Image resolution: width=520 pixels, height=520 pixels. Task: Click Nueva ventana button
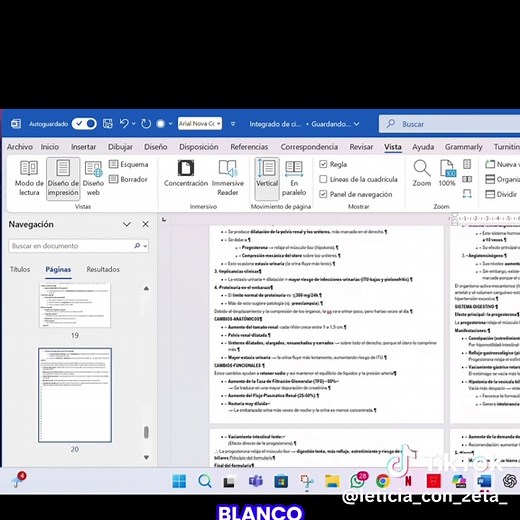502,164
